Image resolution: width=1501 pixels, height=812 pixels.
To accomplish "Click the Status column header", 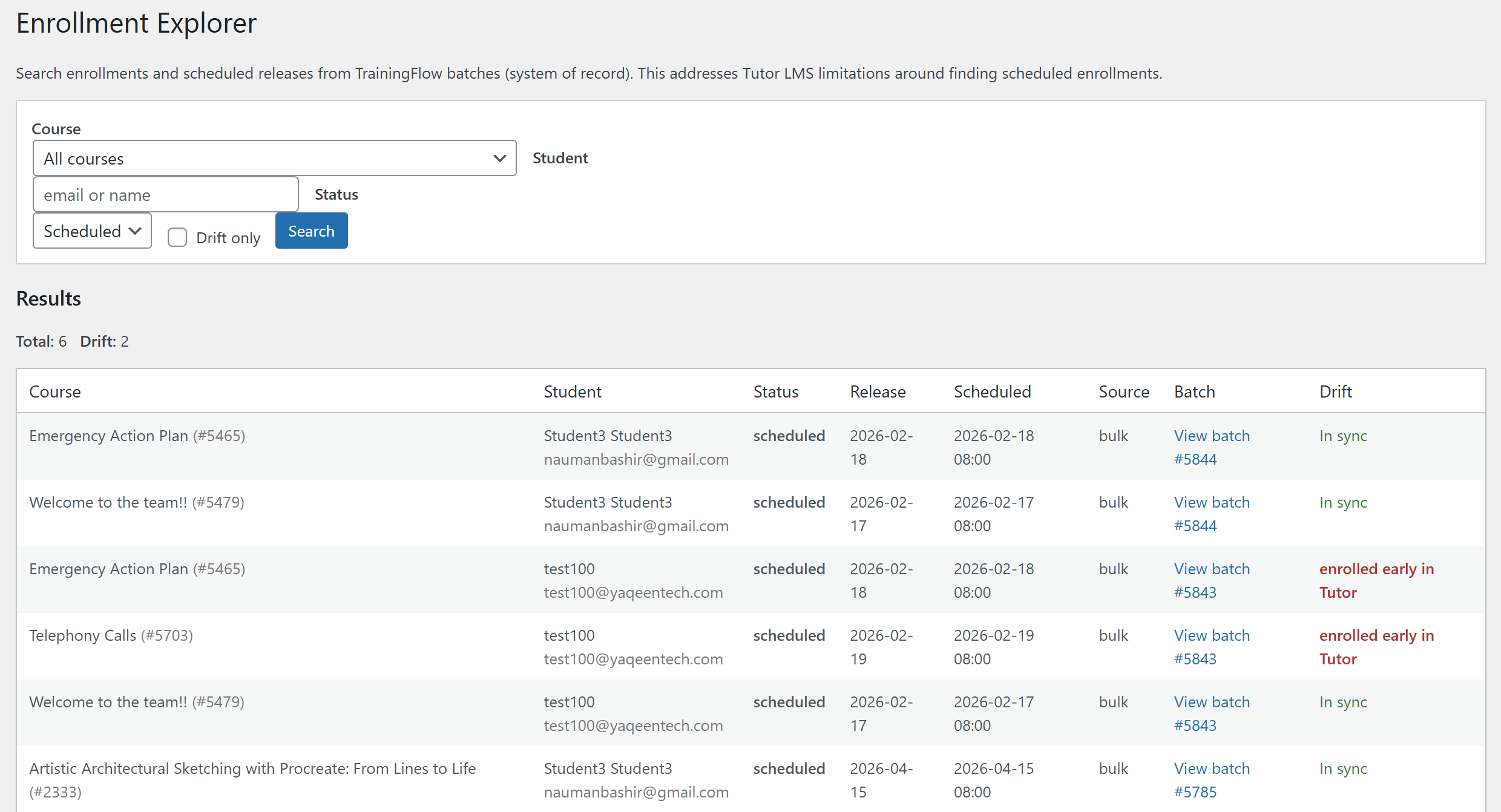I will pos(775,391).
